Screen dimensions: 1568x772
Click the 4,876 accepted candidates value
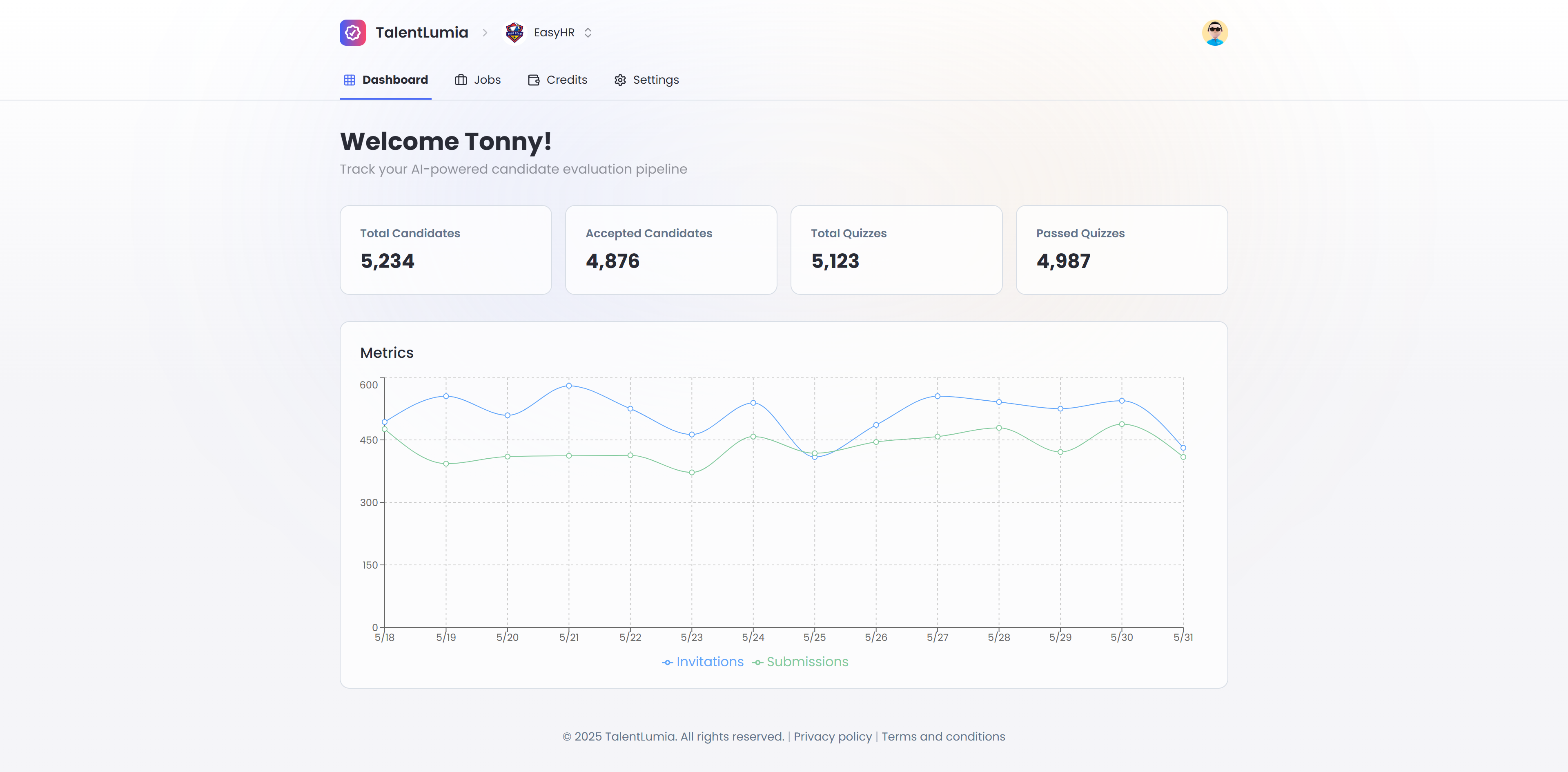tap(612, 261)
